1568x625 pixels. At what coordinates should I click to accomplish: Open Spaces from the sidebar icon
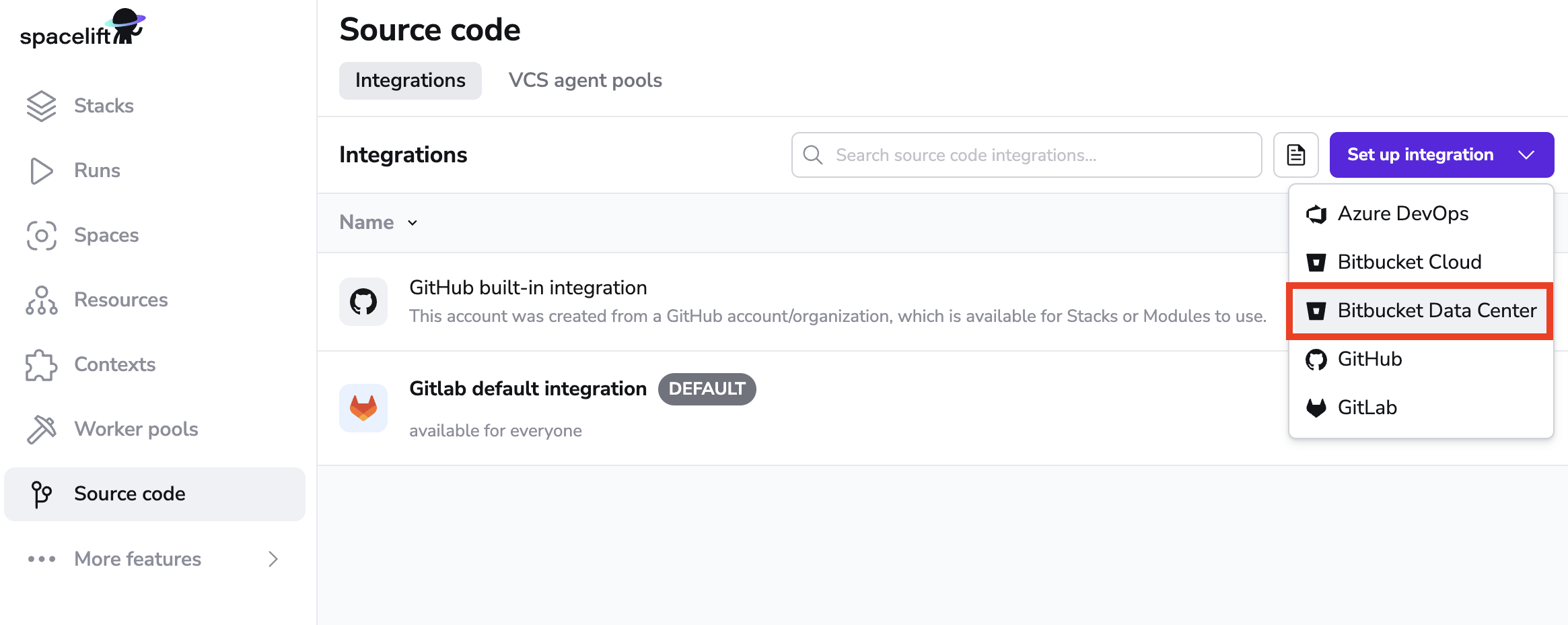coord(41,234)
